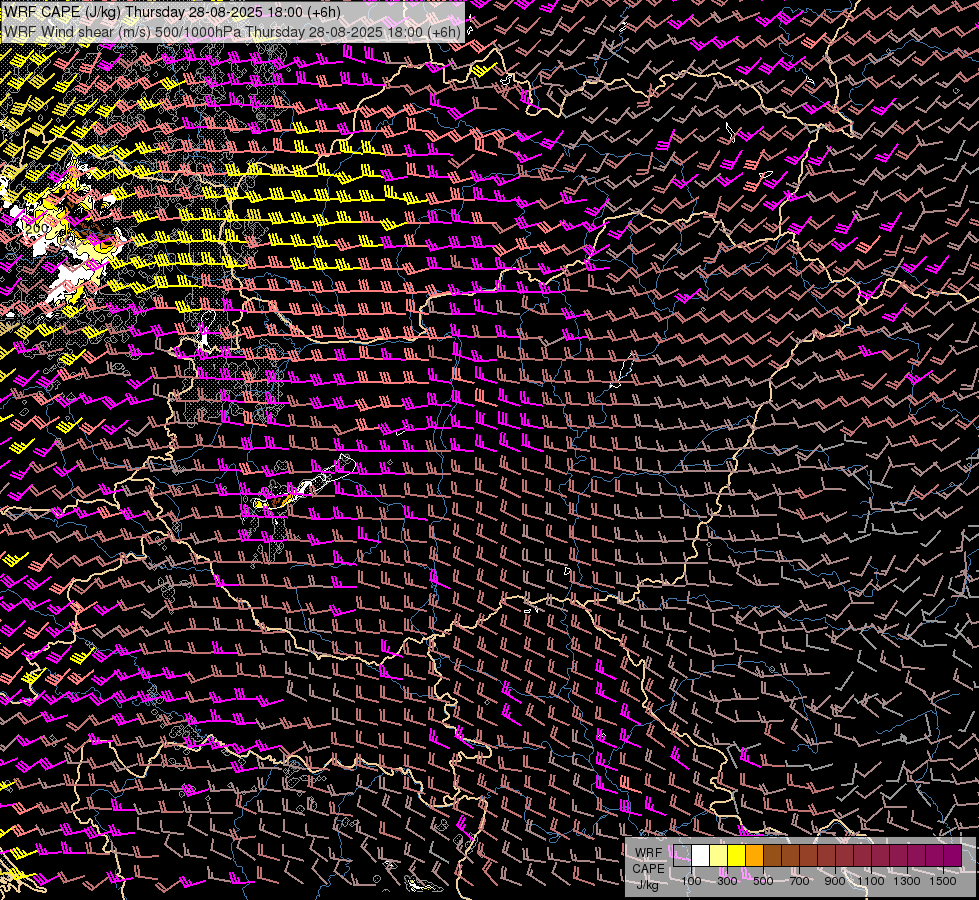Select the WRF Wind shear title line

232,32
